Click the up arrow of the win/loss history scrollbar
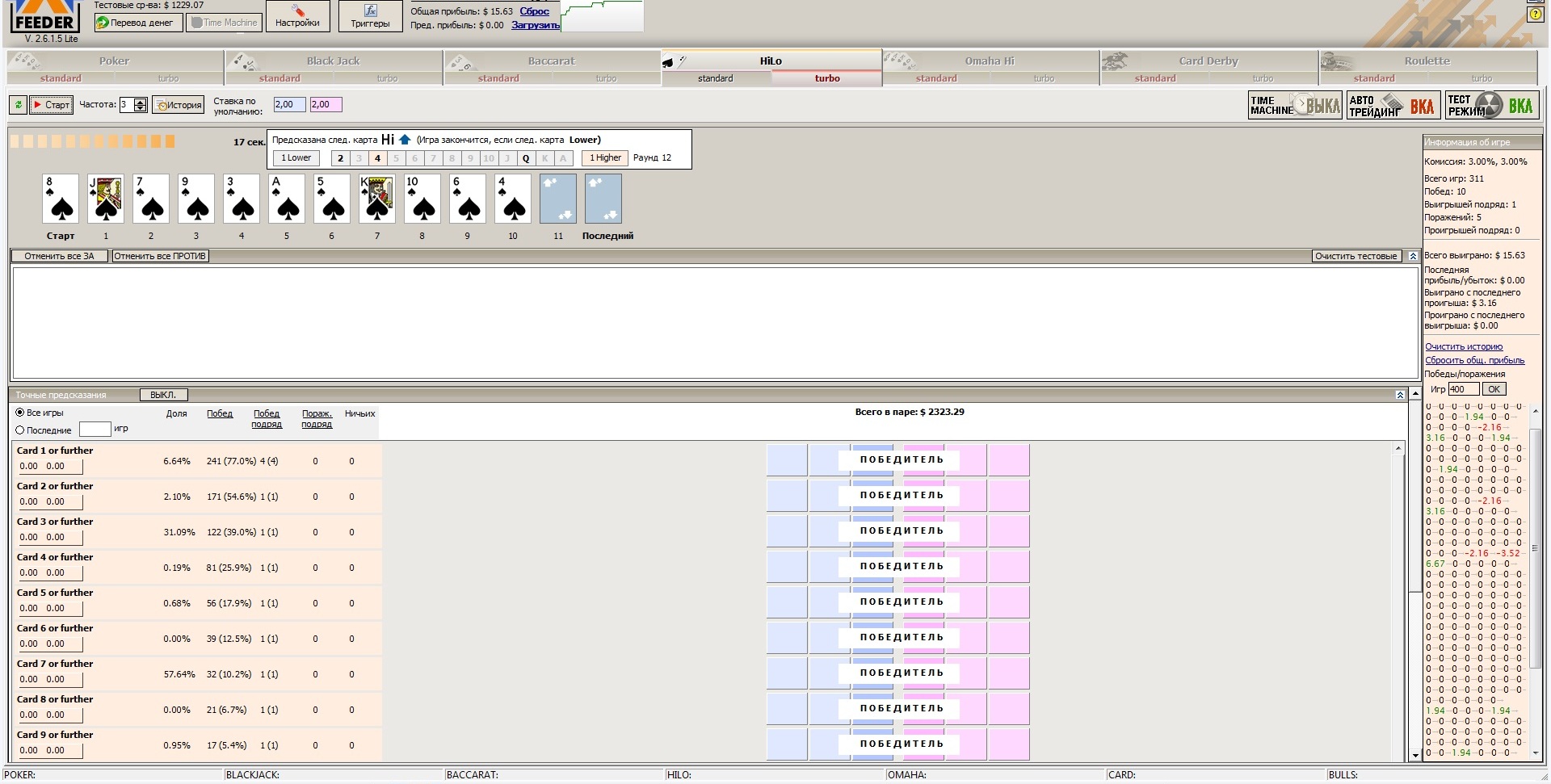This screenshot has height=784, width=1551. [1536, 409]
